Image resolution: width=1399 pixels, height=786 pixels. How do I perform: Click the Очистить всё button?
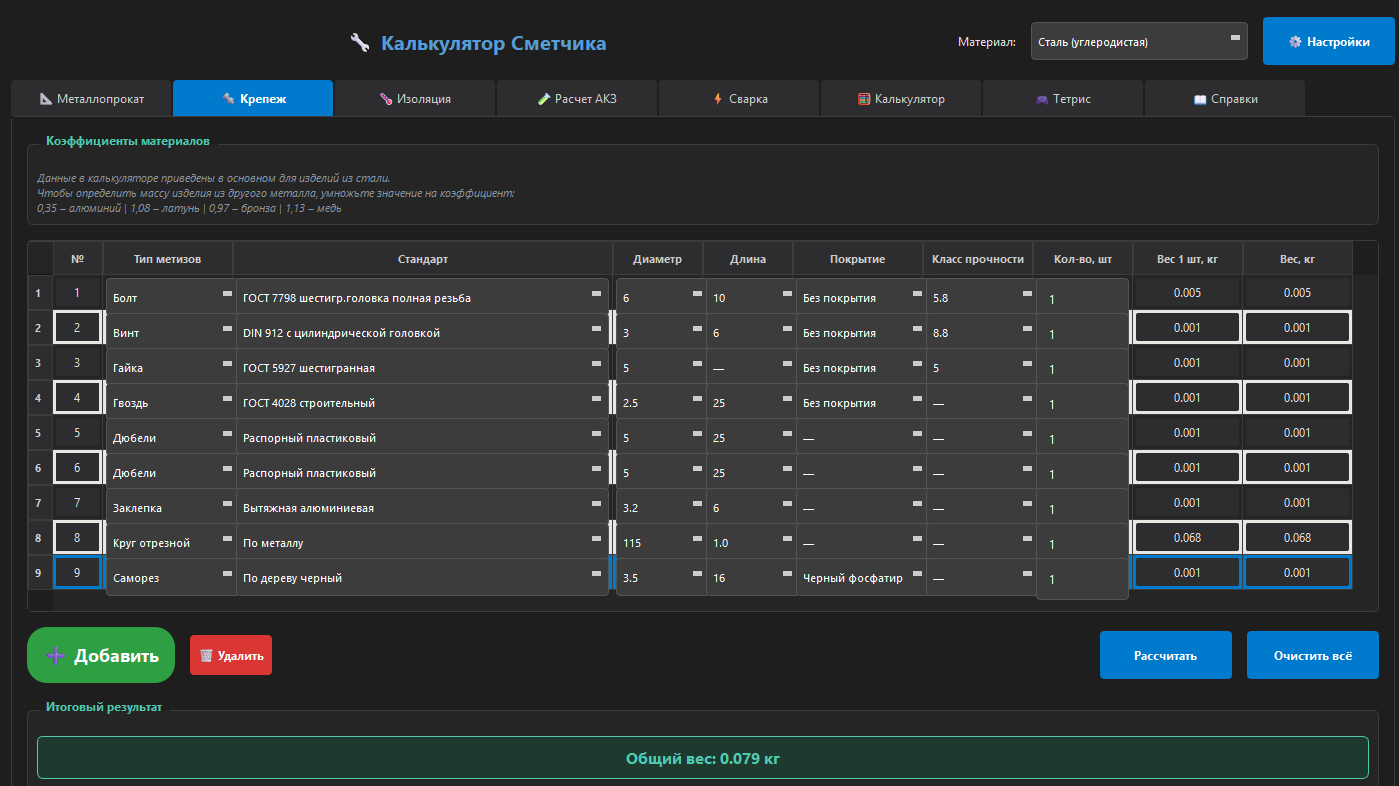pos(1313,655)
